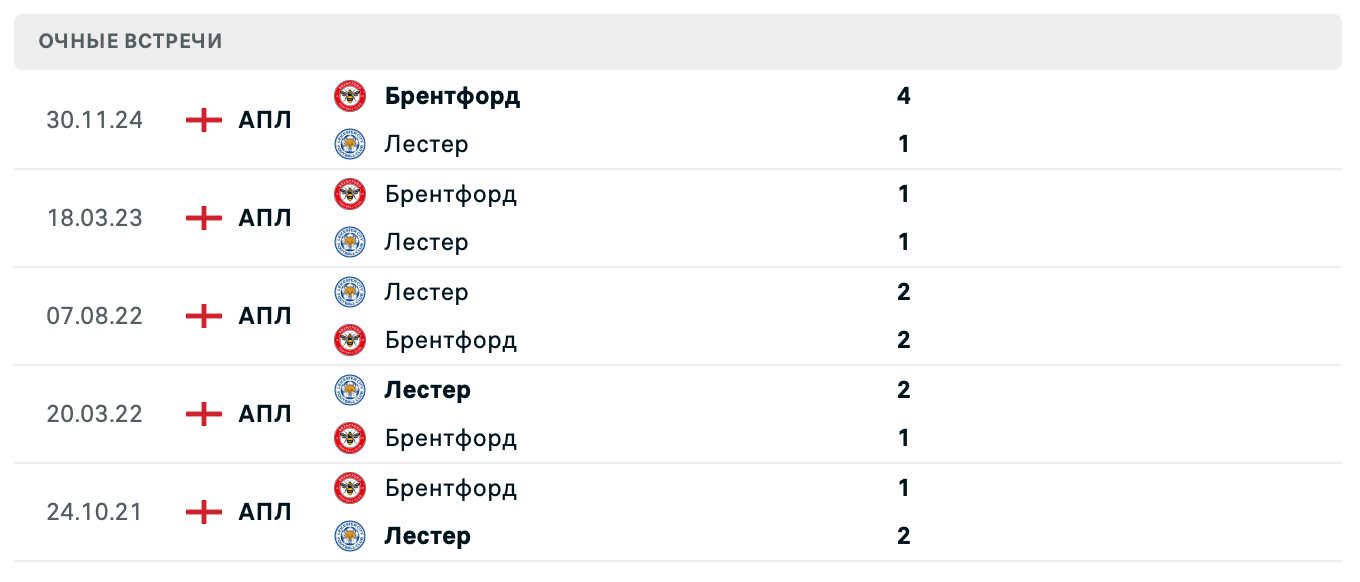Click the Brentford crest in the 24.10.21 row
The width and height of the screenshot is (1360, 582).
coord(350,488)
